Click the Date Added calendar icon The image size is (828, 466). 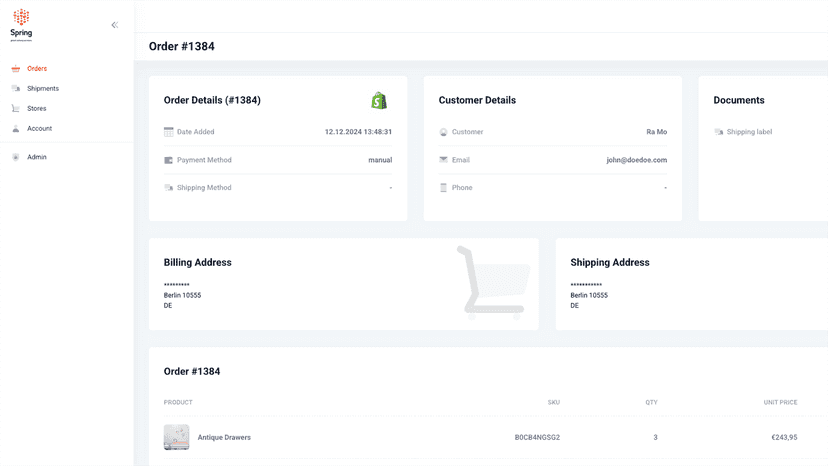coord(168,132)
